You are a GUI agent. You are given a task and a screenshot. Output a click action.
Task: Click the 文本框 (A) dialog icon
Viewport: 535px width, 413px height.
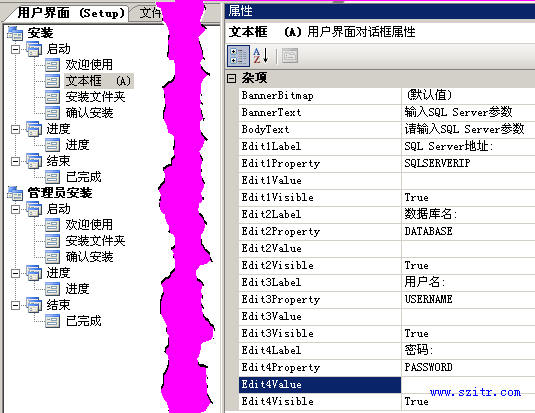tap(52, 81)
